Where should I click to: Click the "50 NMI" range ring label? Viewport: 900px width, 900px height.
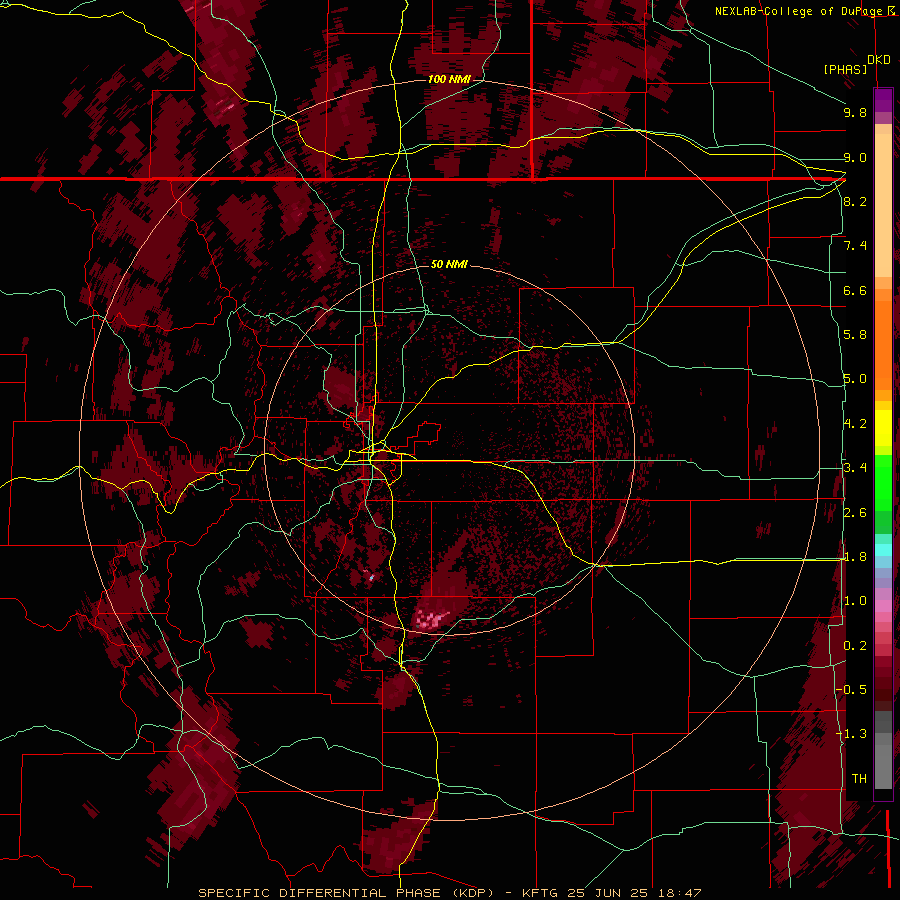point(449,264)
